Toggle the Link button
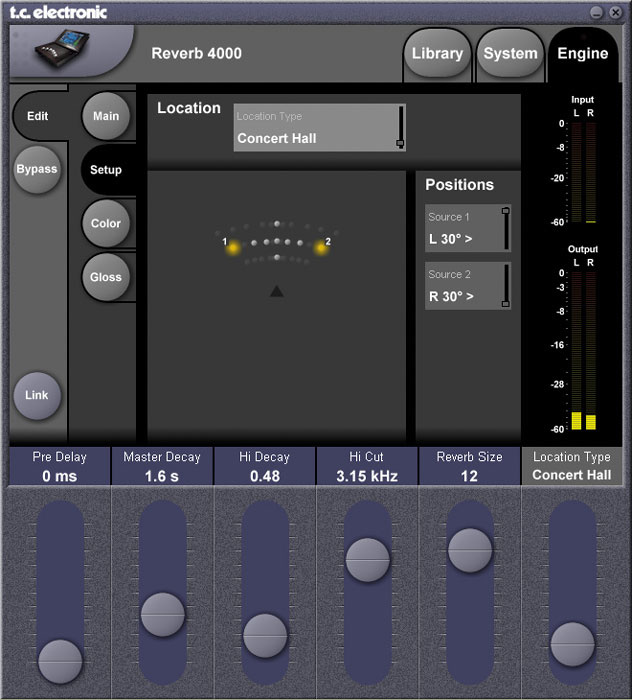The height and width of the screenshot is (700, 632). click(37, 395)
